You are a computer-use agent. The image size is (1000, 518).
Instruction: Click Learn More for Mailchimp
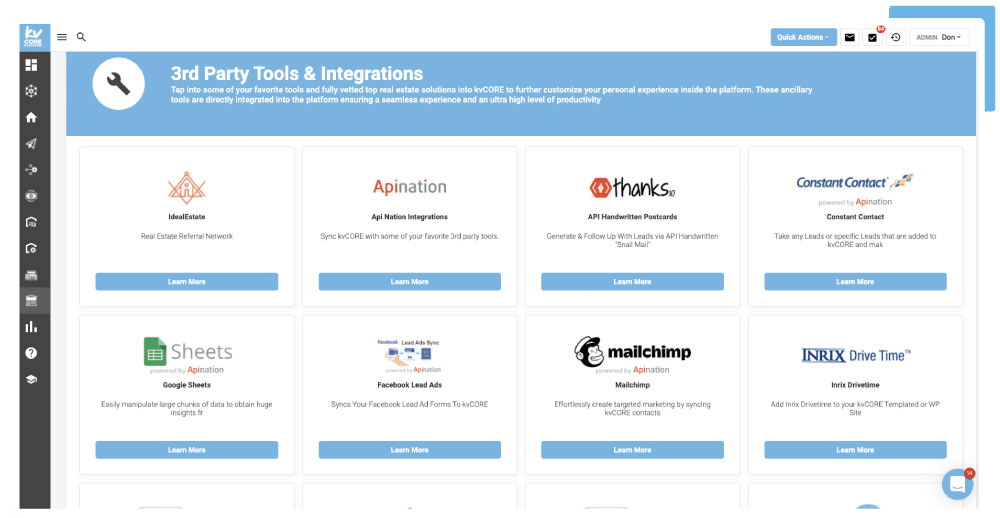632,450
